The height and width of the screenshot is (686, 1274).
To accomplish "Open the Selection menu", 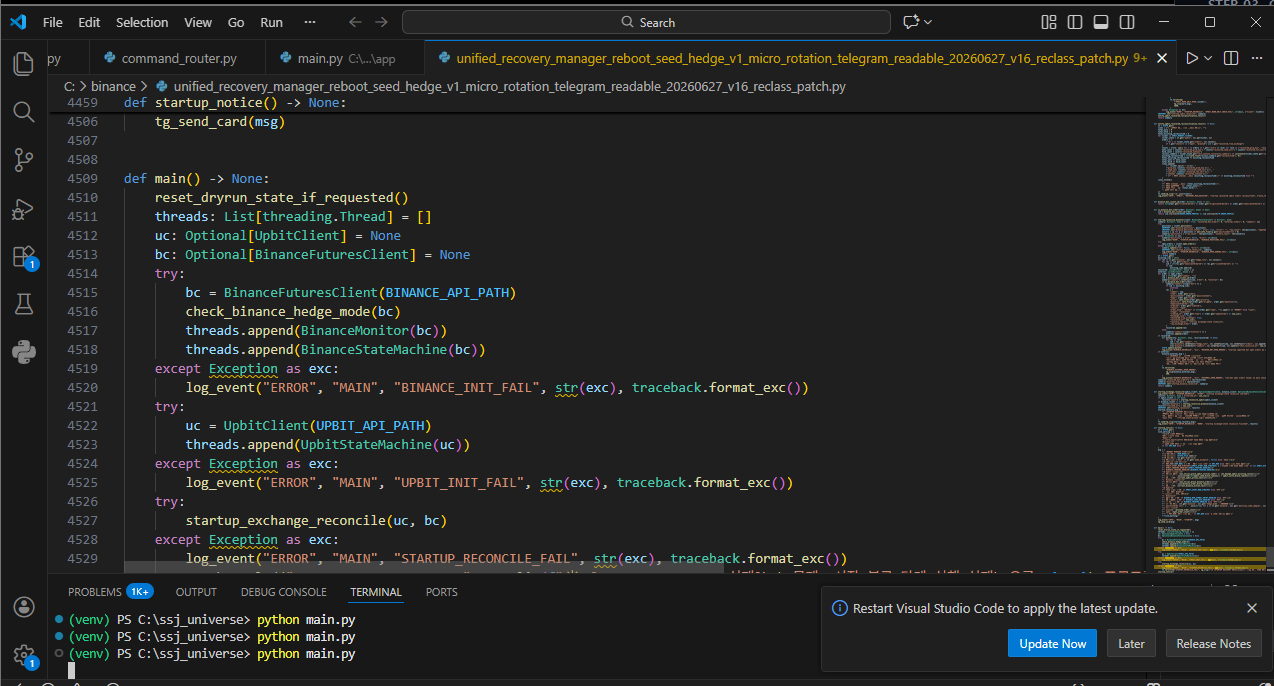I will click(x=142, y=22).
